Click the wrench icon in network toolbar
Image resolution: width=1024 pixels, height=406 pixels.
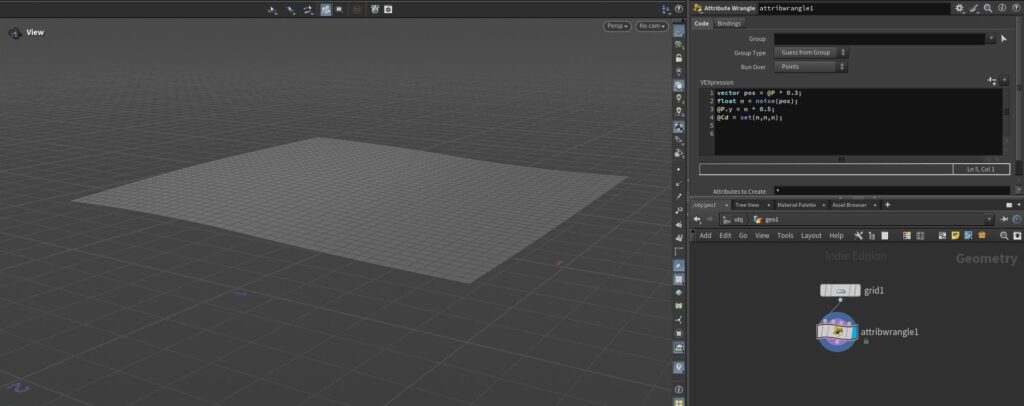[x=859, y=236]
